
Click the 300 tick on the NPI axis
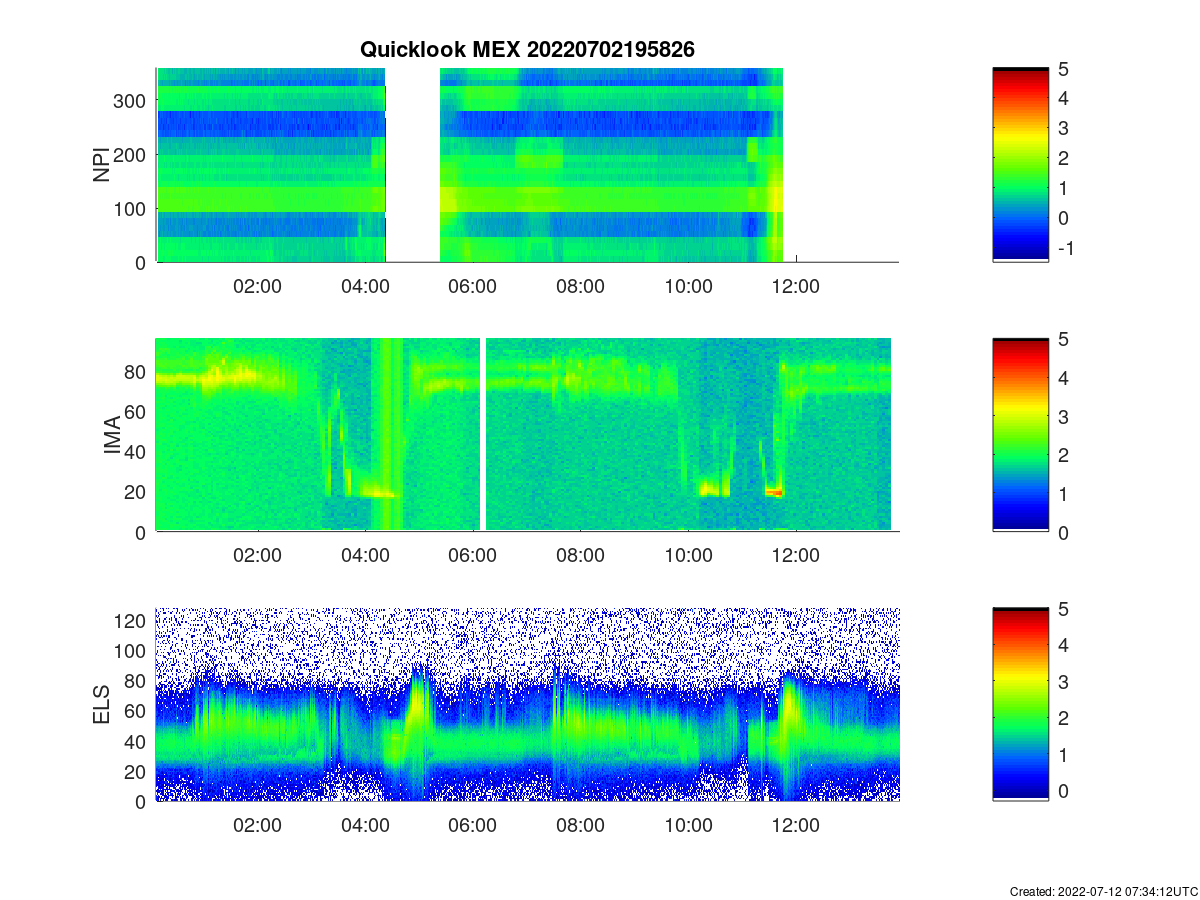[131, 100]
